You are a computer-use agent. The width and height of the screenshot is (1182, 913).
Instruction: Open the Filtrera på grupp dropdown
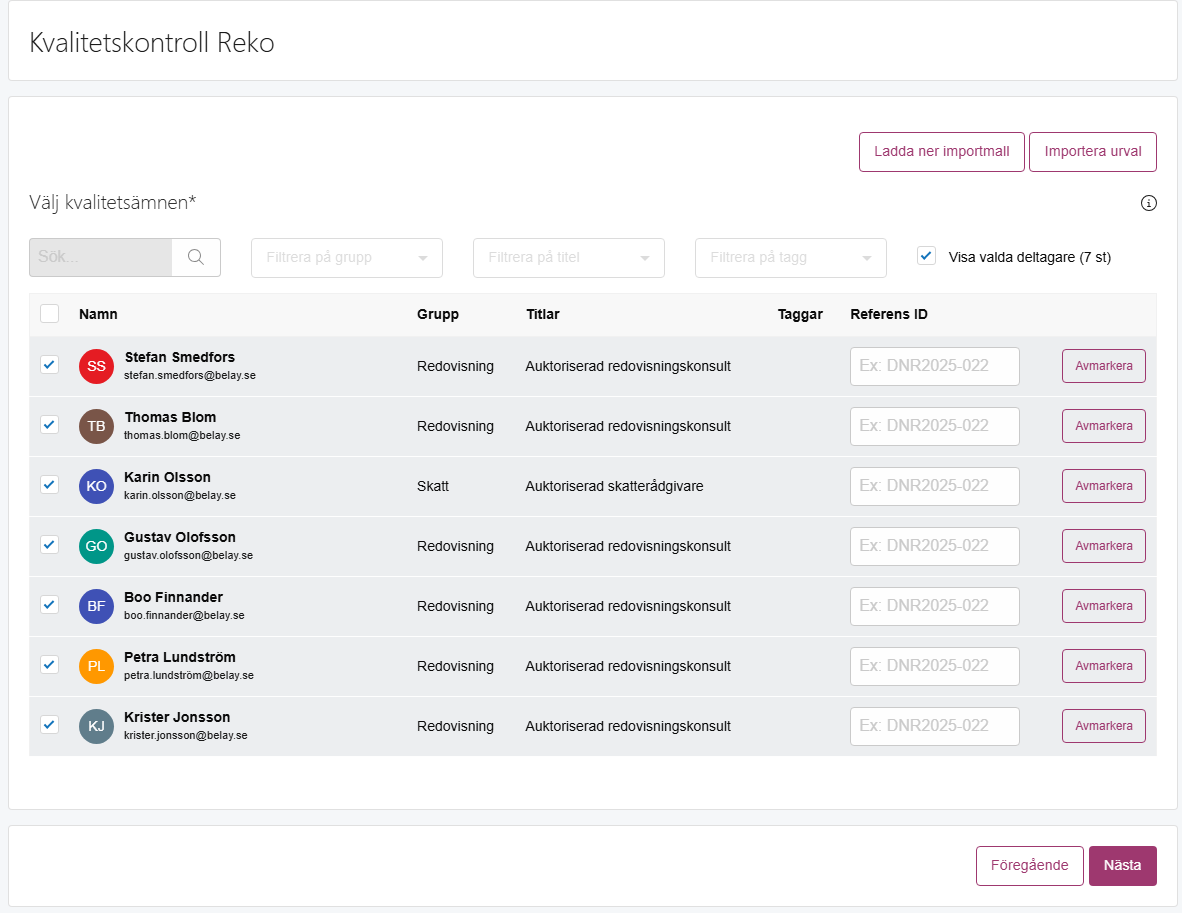347,258
